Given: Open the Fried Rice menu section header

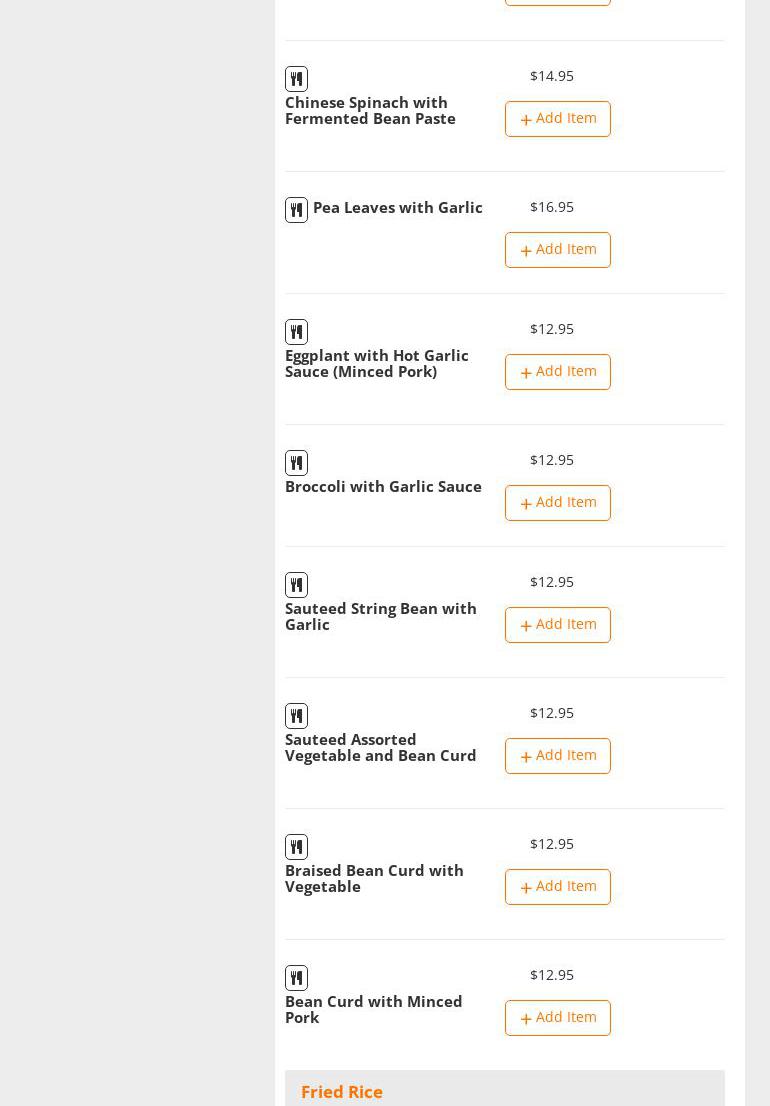Looking at the screenshot, I should pos(342,1091).
